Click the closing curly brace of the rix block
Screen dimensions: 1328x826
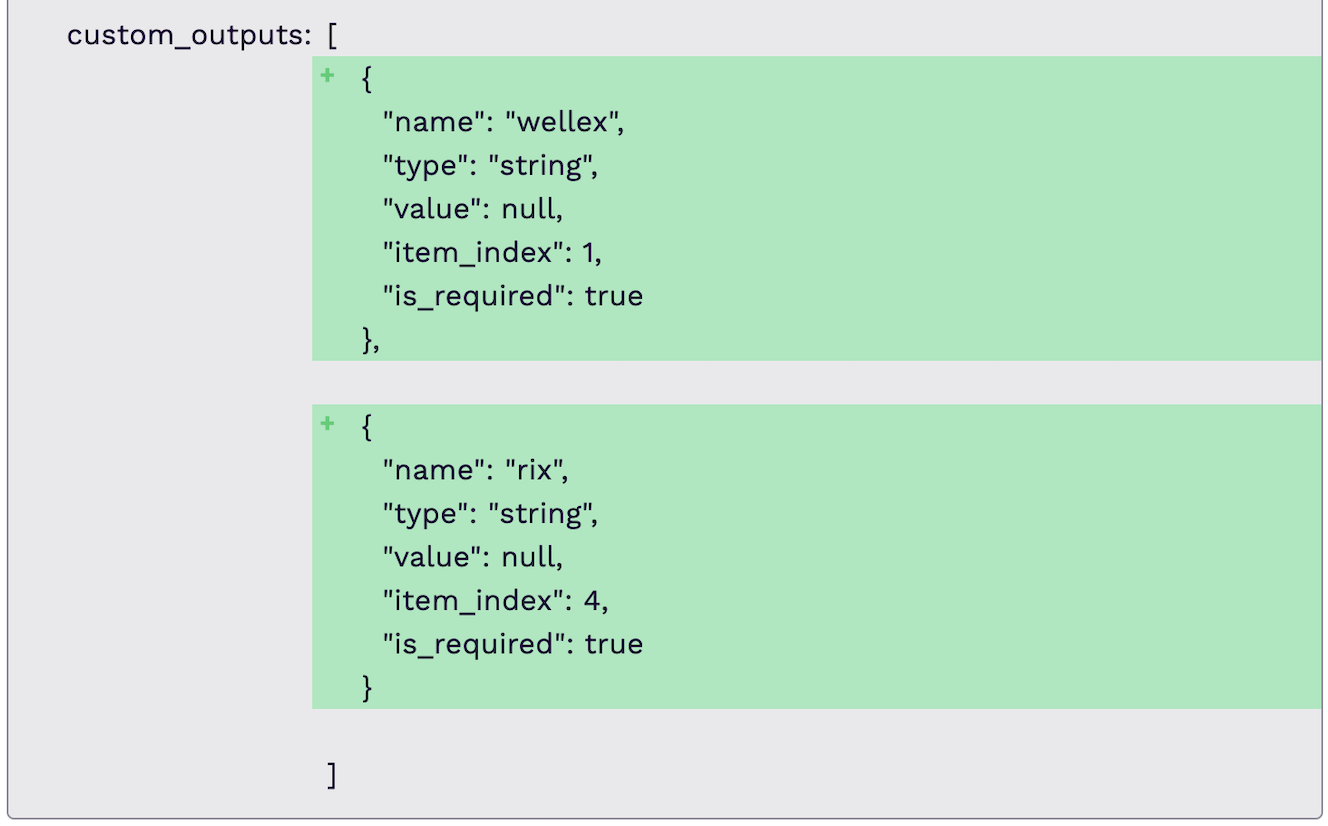(x=367, y=688)
